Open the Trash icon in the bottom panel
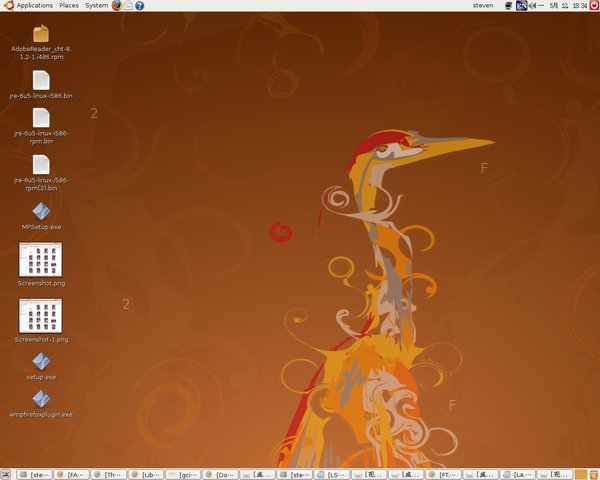Viewport: 600px width, 480px height. tap(594, 475)
